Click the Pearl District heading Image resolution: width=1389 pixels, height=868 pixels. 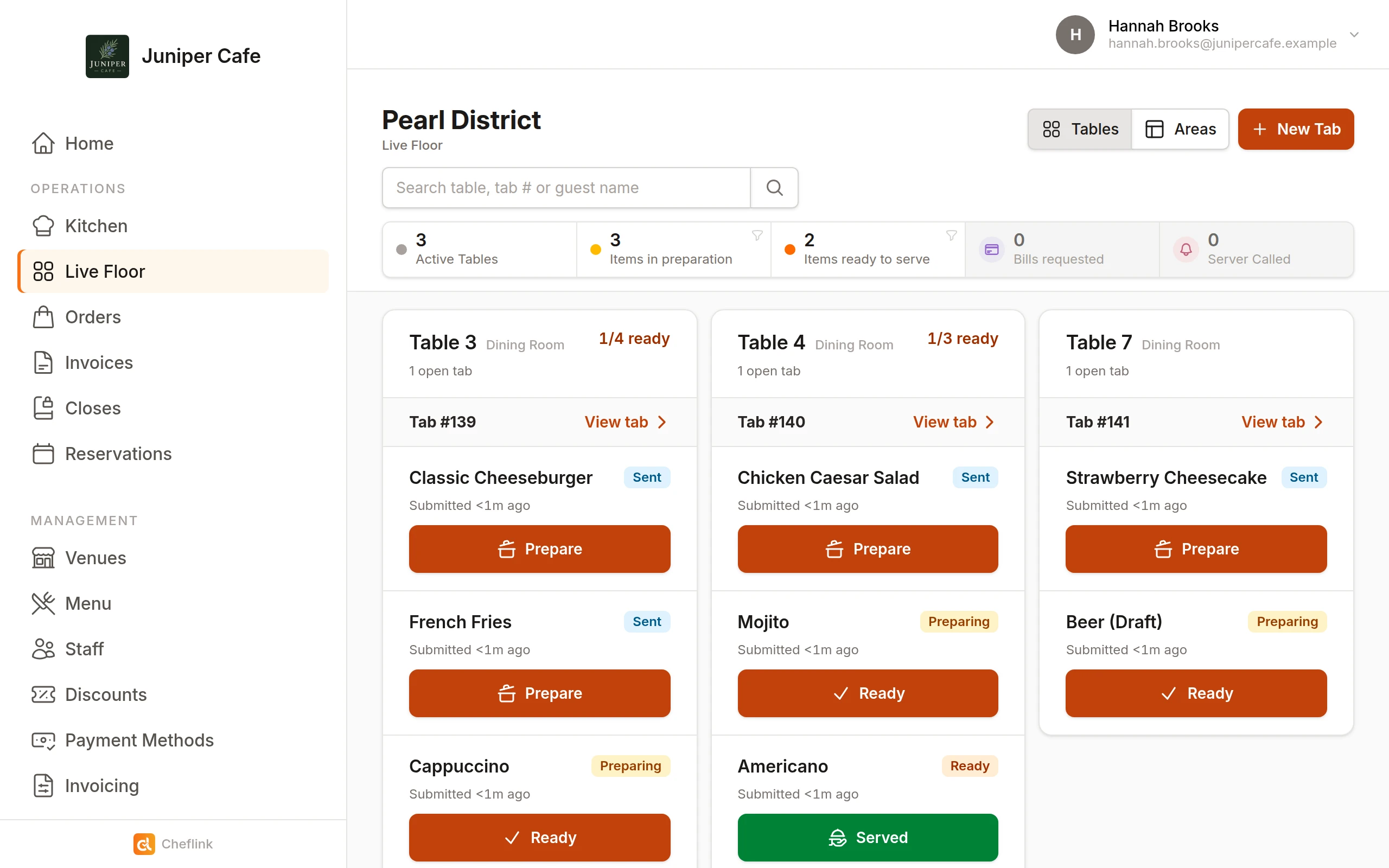[x=461, y=119]
